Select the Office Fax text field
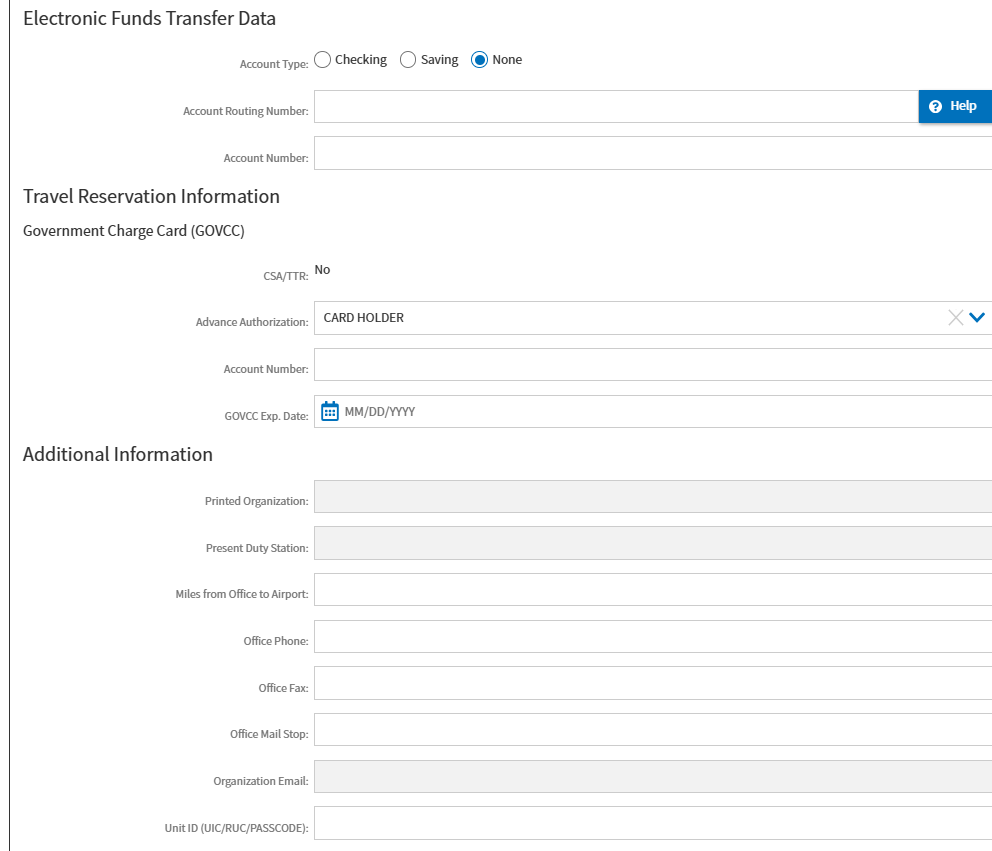Image resolution: width=992 pixels, height=851 pixels. point(652,683)
